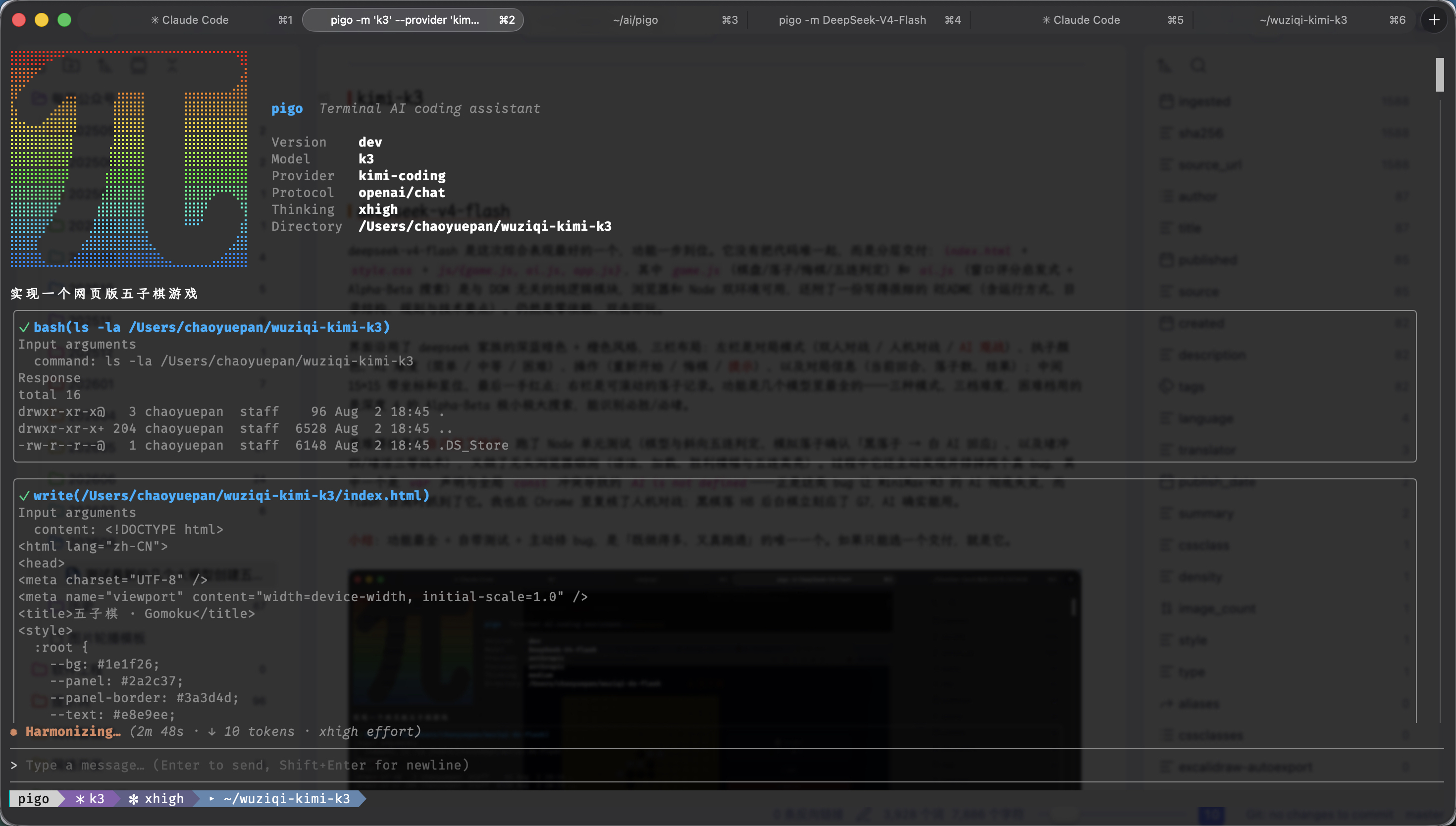
Task: Click the pigo rainbow ASCII logo
Action: pyautogui.click(x=129, y=159)
